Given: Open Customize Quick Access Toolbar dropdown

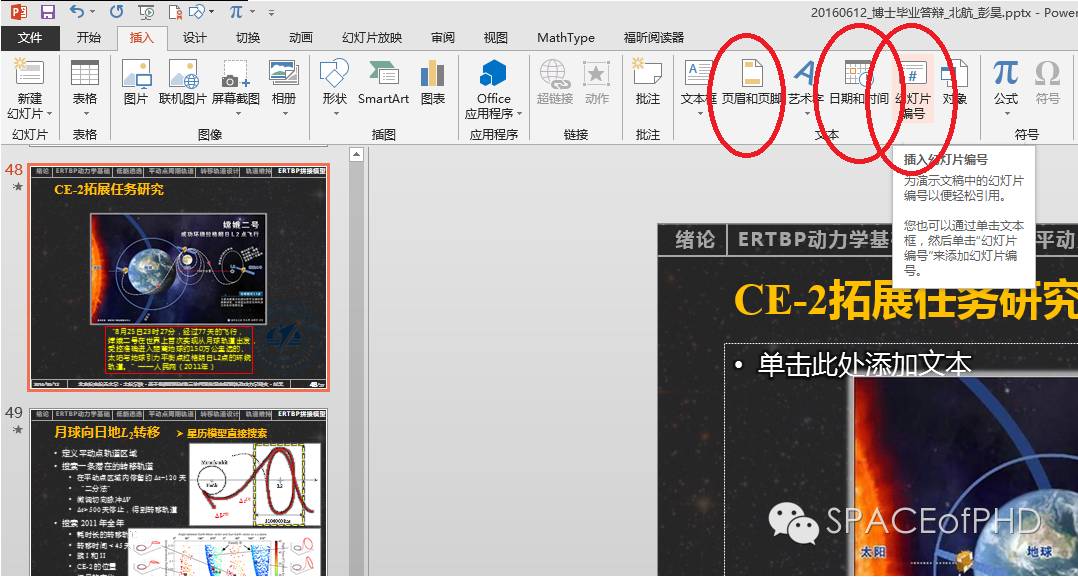Looking at the screenshot, I should tap(272, 12).
